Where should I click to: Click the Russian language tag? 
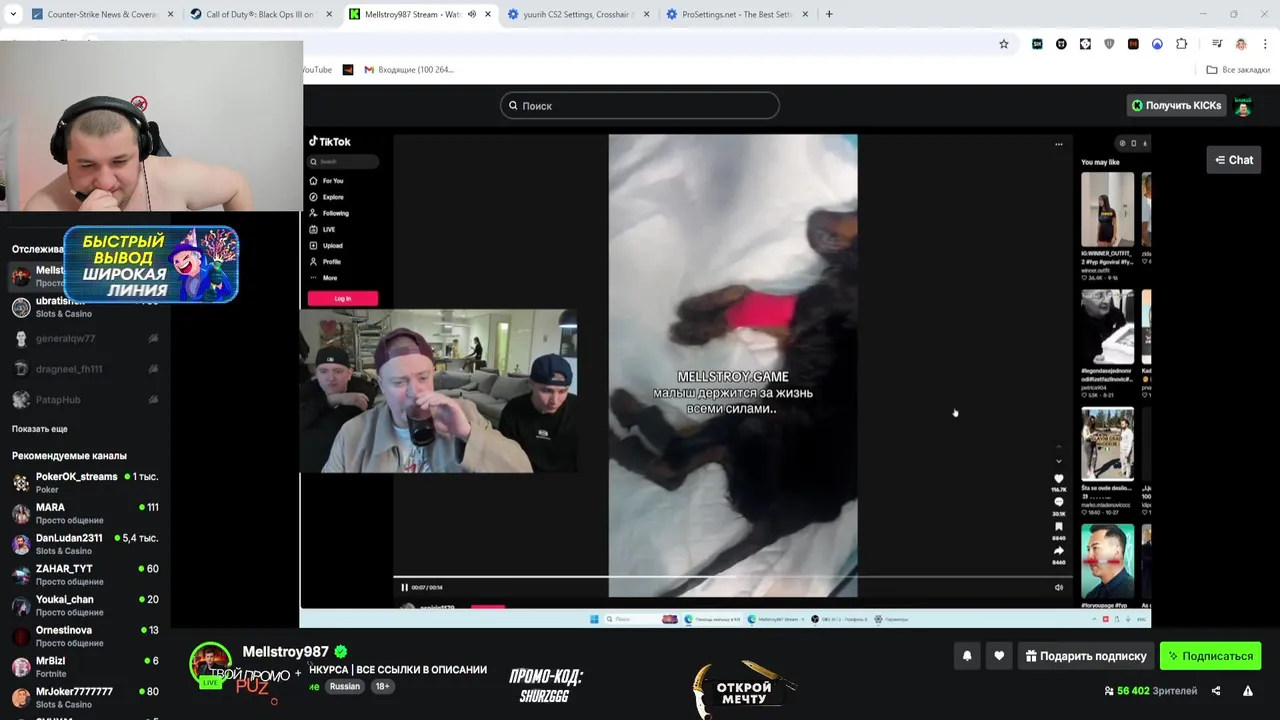click(345, 687)
